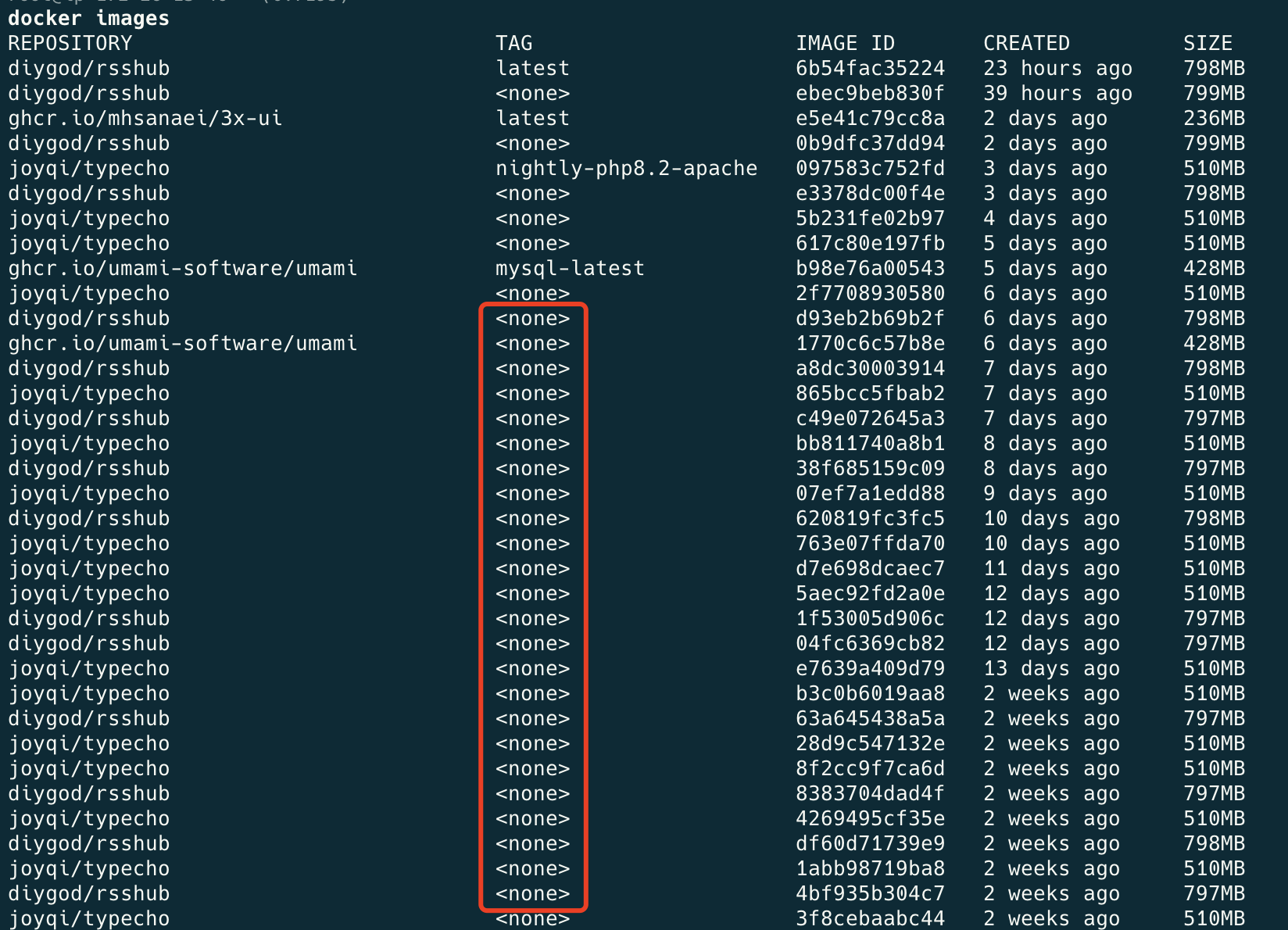Click the SIZE column header
The image size is (1288, 930).
tap(1207, 43)
